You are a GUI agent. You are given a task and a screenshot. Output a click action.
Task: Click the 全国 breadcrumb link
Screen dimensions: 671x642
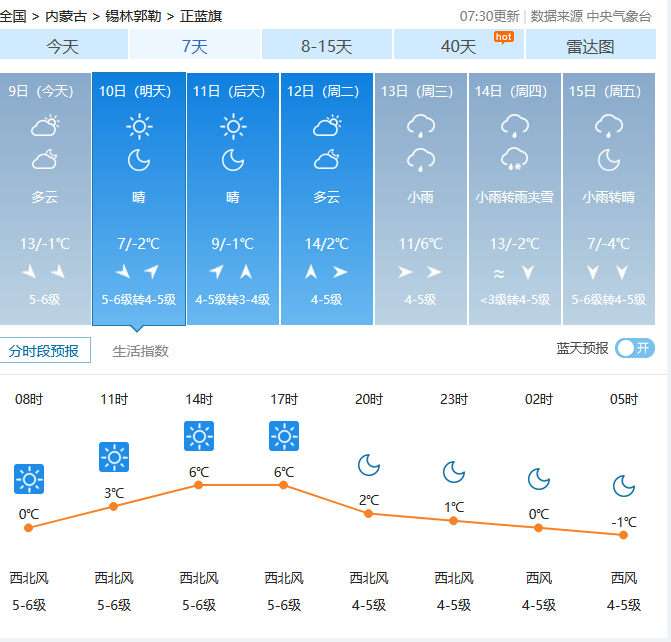click(13, 16)
